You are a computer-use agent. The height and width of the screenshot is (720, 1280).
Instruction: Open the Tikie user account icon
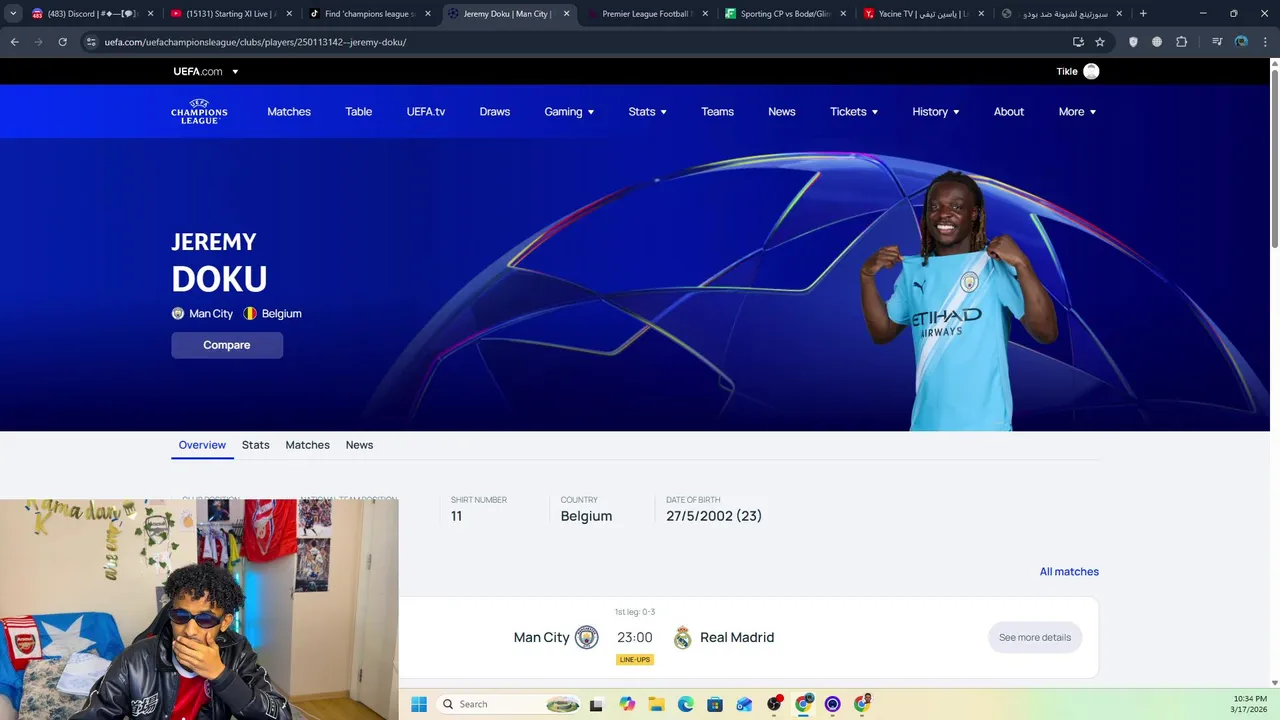(x=1091, y=71)
